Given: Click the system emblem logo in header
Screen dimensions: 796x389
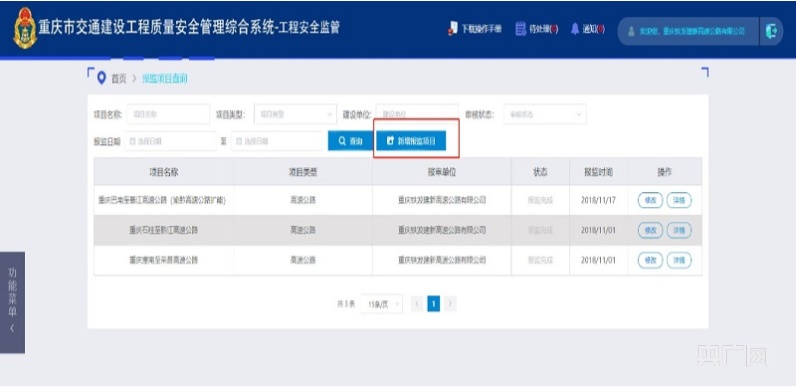Looking at the screenshot, I should pos(25,28).
